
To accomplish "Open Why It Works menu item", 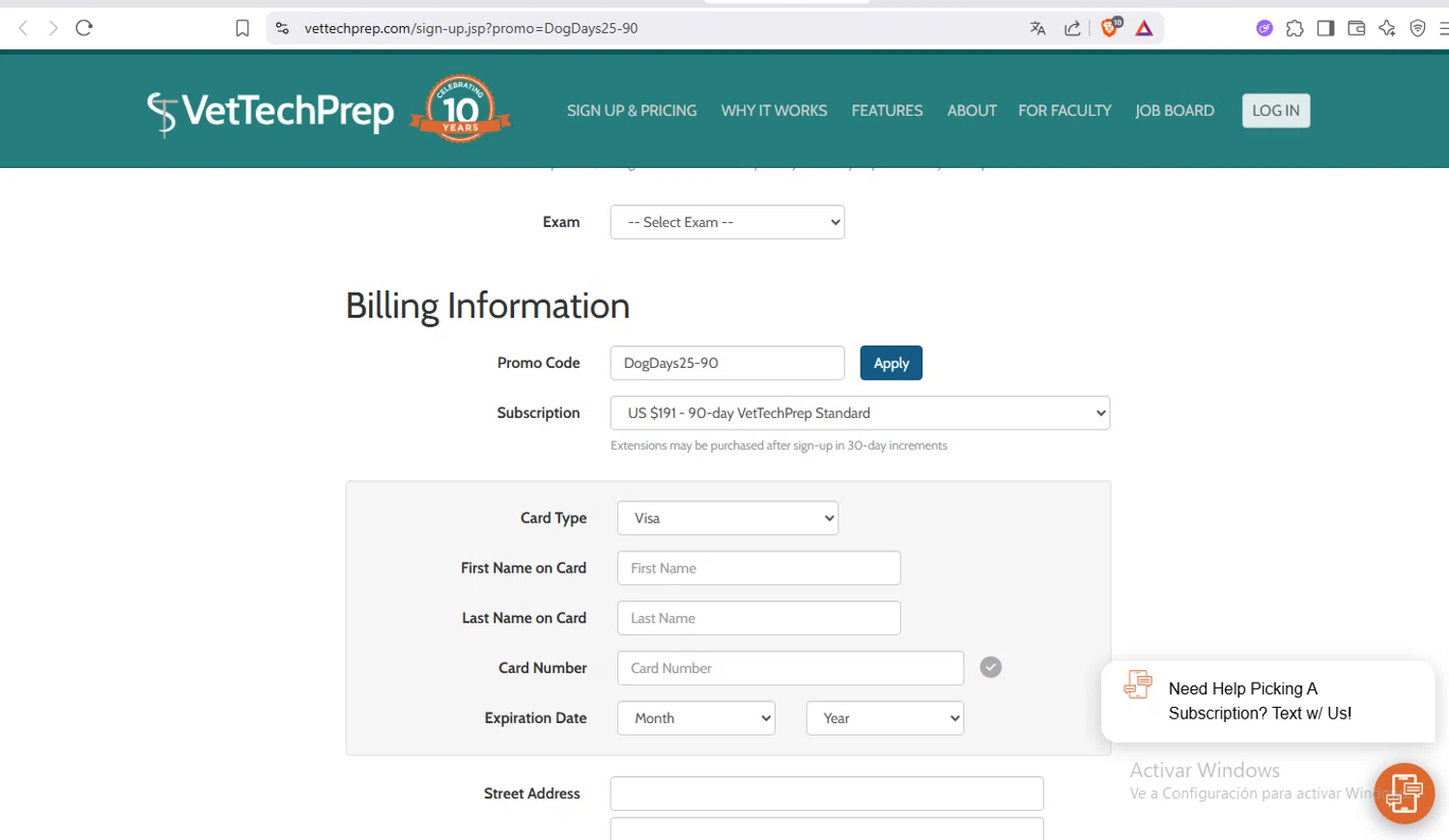I will pyautogui.click(x=774, y=111).
